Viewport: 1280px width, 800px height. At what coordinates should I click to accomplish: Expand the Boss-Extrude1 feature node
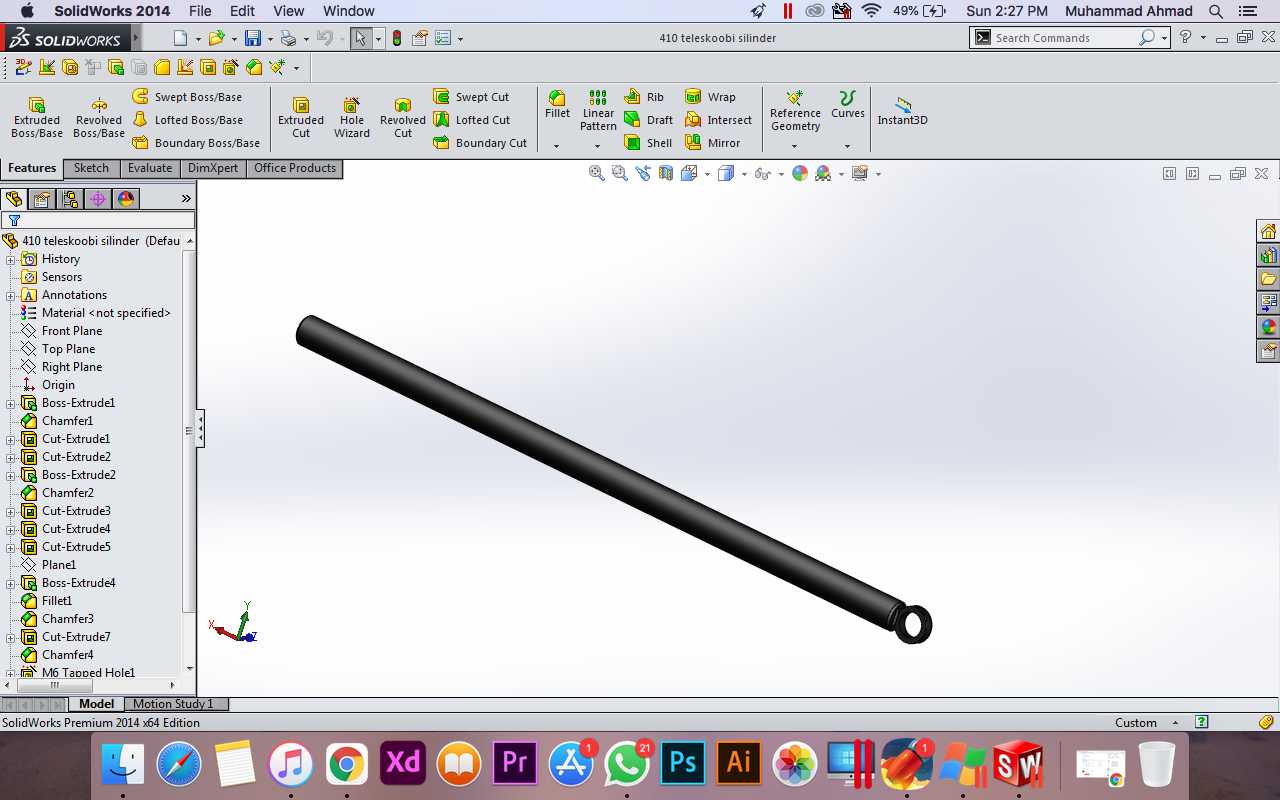[x=11, y=403]
